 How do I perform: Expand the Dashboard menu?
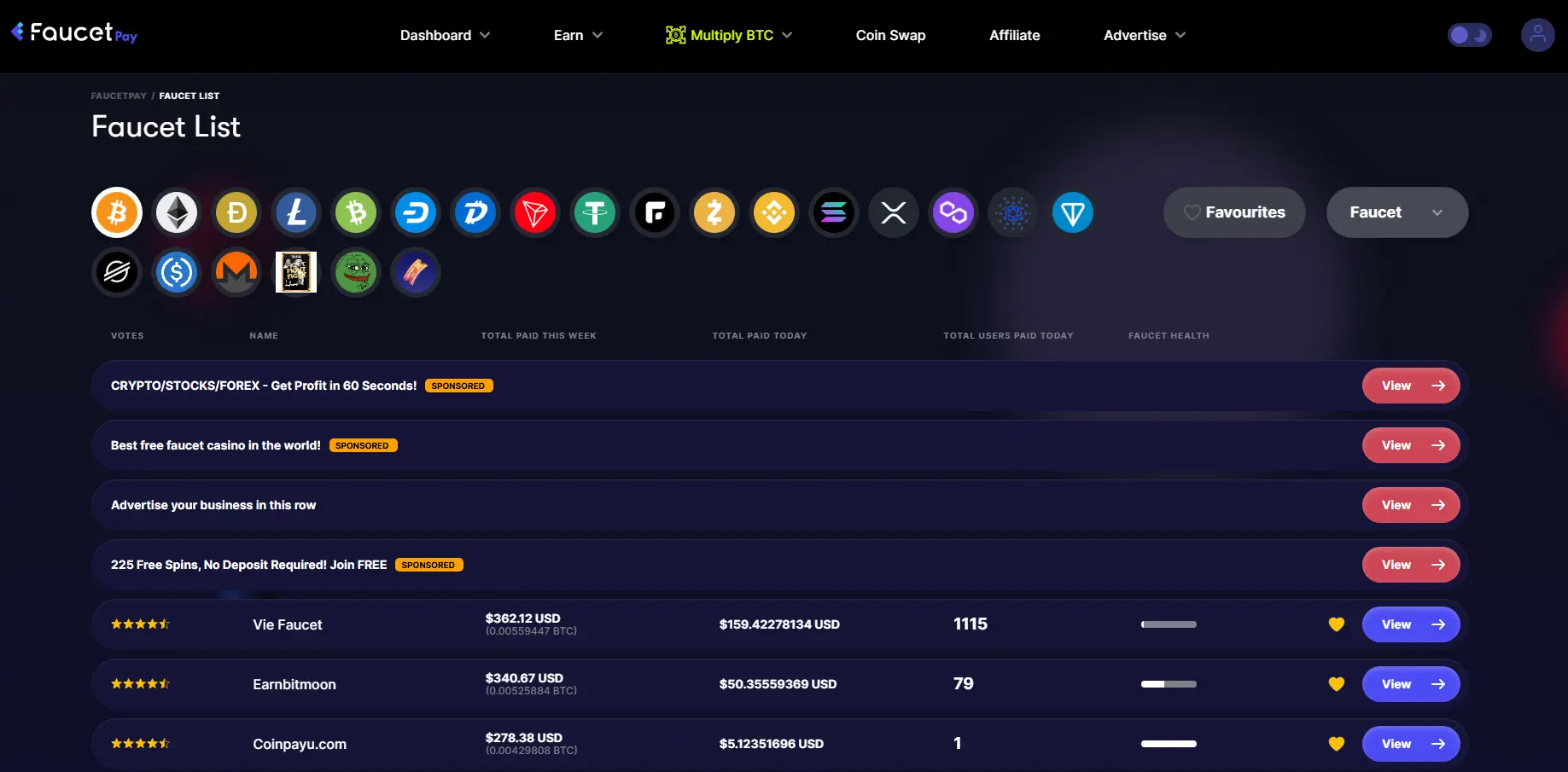445,35
